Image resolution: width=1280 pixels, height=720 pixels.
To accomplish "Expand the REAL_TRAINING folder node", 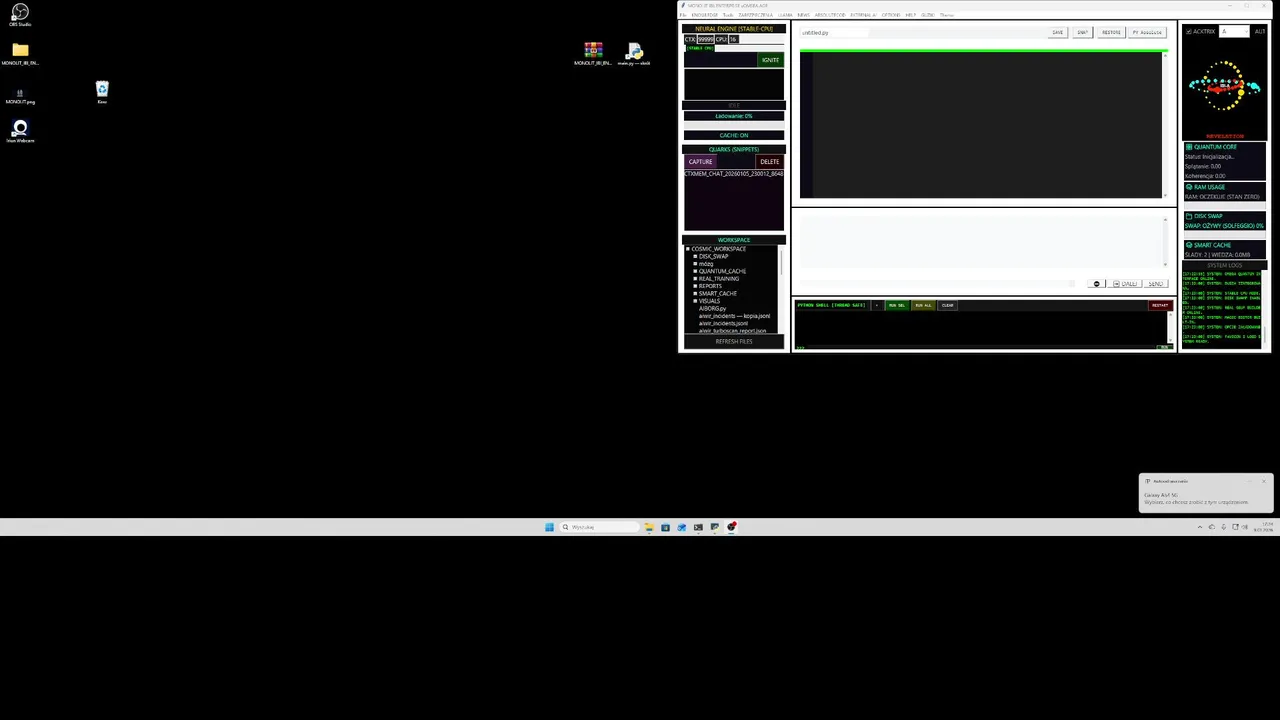I will click(695, 279).
